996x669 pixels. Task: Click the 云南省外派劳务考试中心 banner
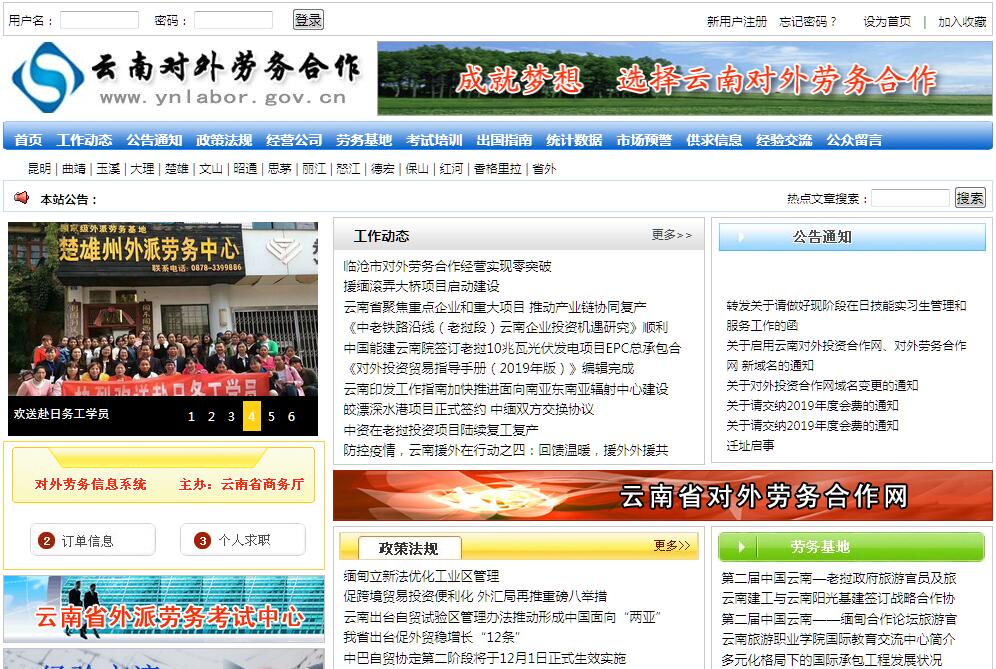click(x=164, y=609)
